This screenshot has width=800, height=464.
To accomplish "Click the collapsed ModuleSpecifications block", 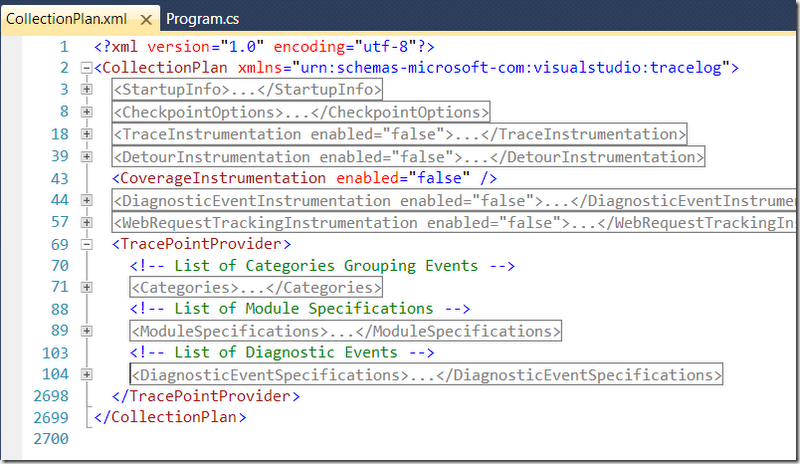I will [345, 331].
